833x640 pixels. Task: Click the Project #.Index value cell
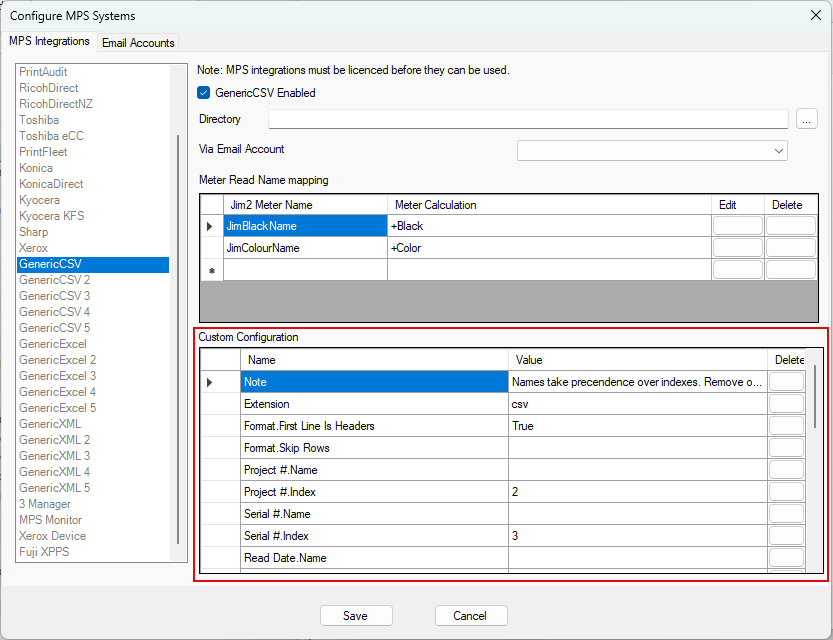point(638,492)
